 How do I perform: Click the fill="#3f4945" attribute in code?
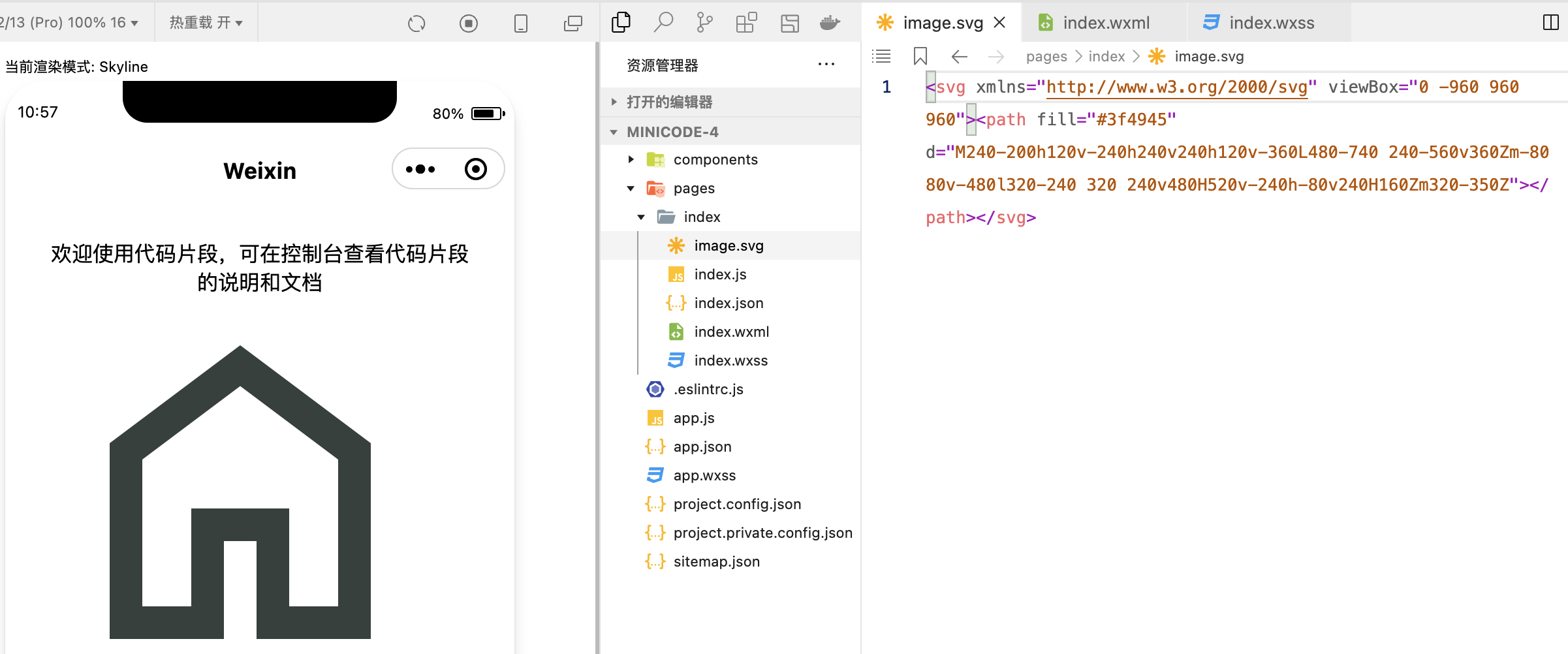(x=1106, y=119)
